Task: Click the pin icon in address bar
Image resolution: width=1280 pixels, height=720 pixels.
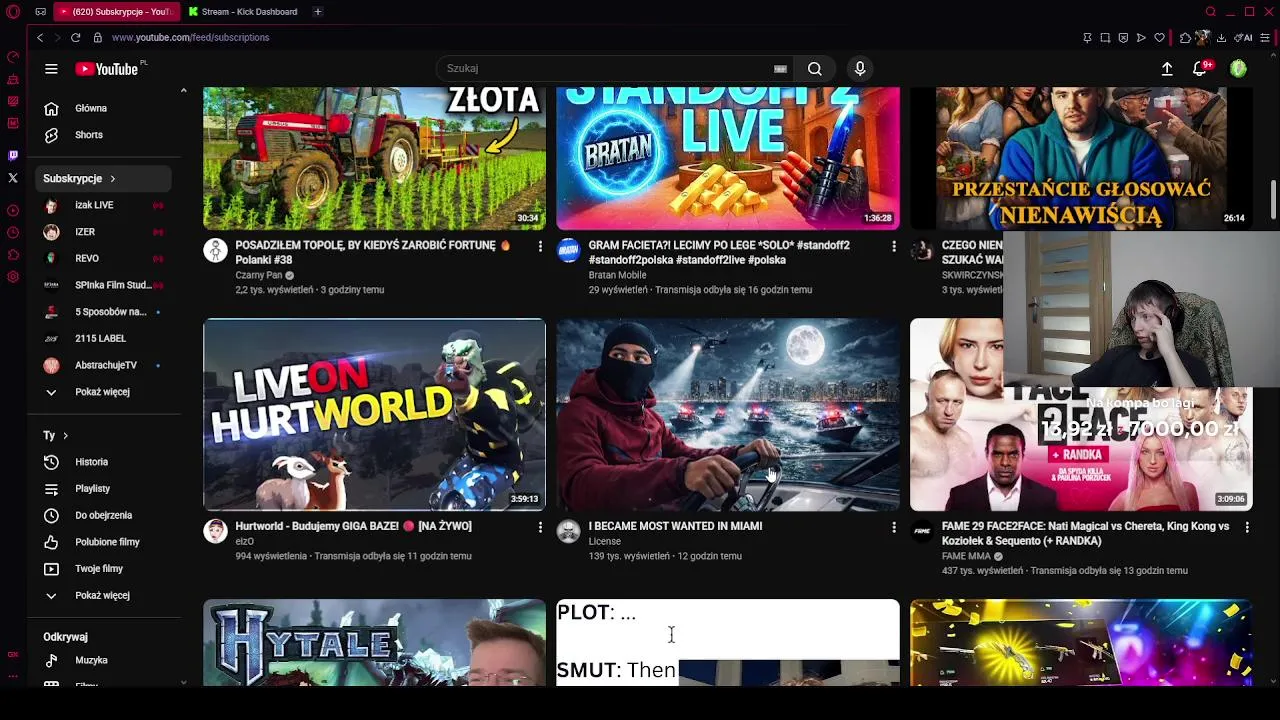Action: pos(1087,37)
